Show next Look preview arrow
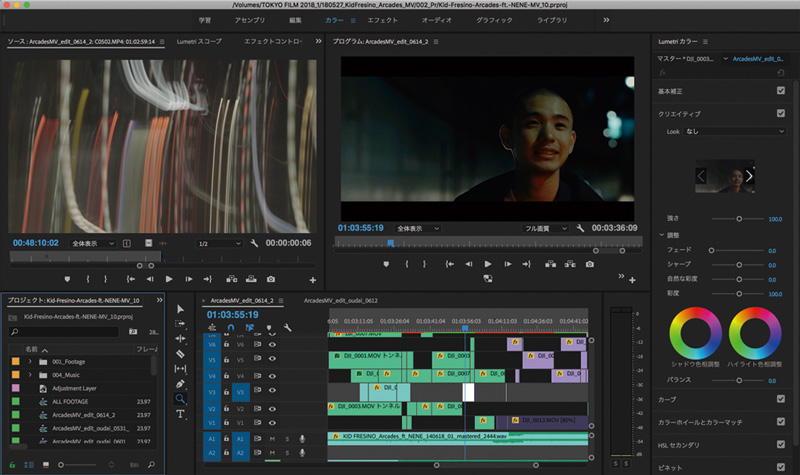Image resolution: width=800 pixels, height=475 pixels. click(748, 176)
